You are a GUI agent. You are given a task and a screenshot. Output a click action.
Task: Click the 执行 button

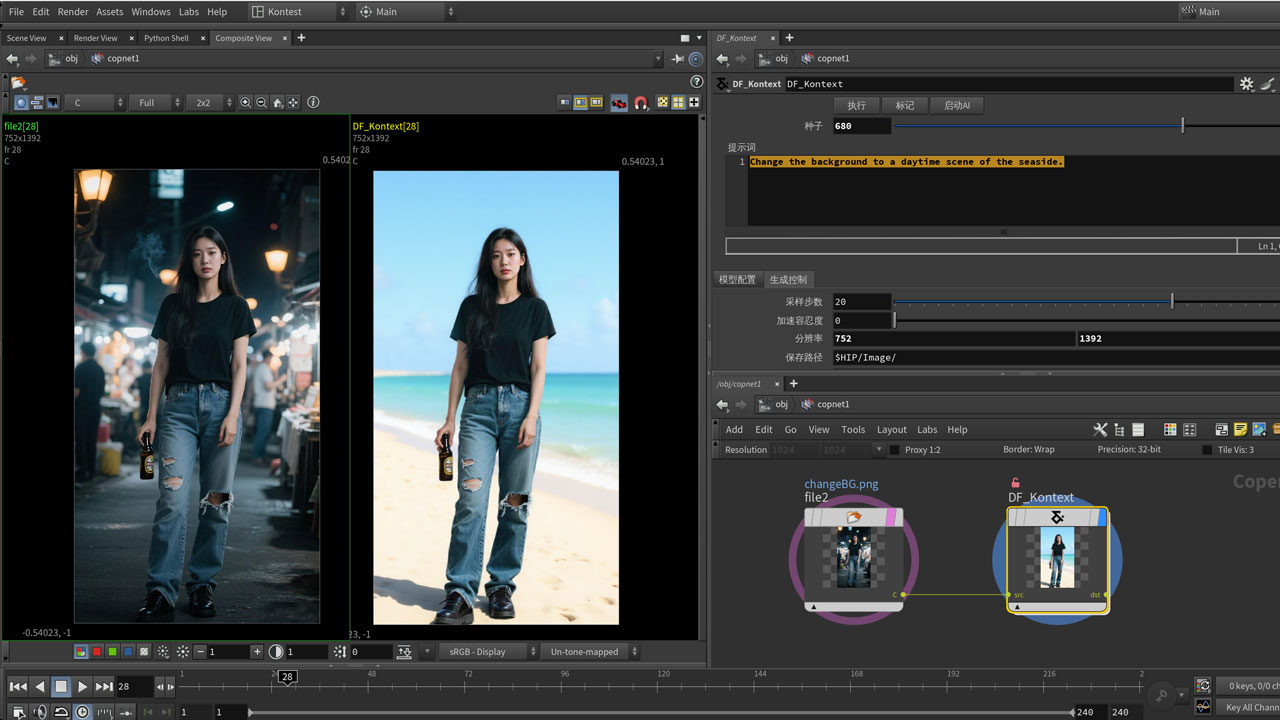[857, 105]
